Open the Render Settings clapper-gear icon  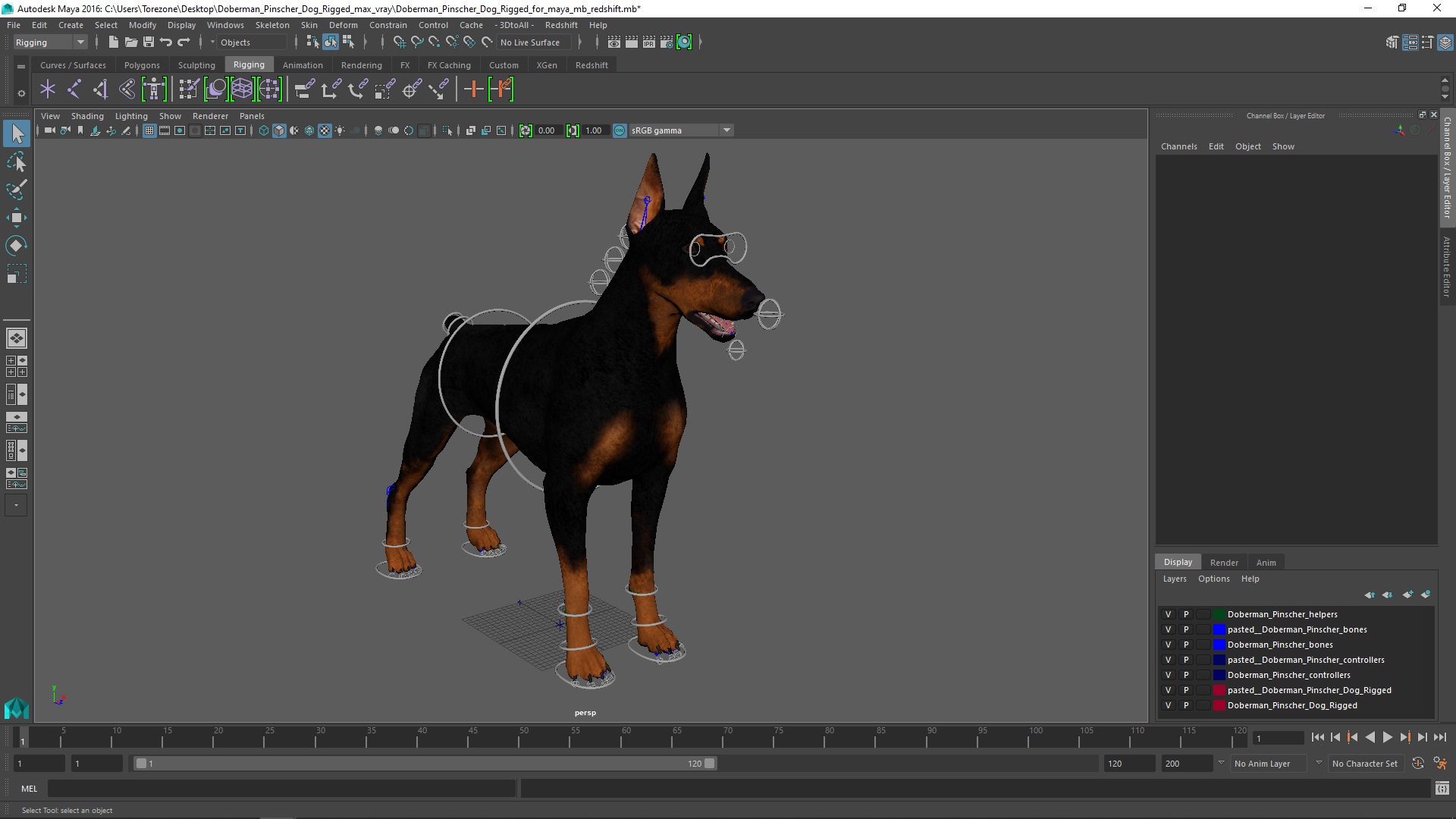pos(667,42)
